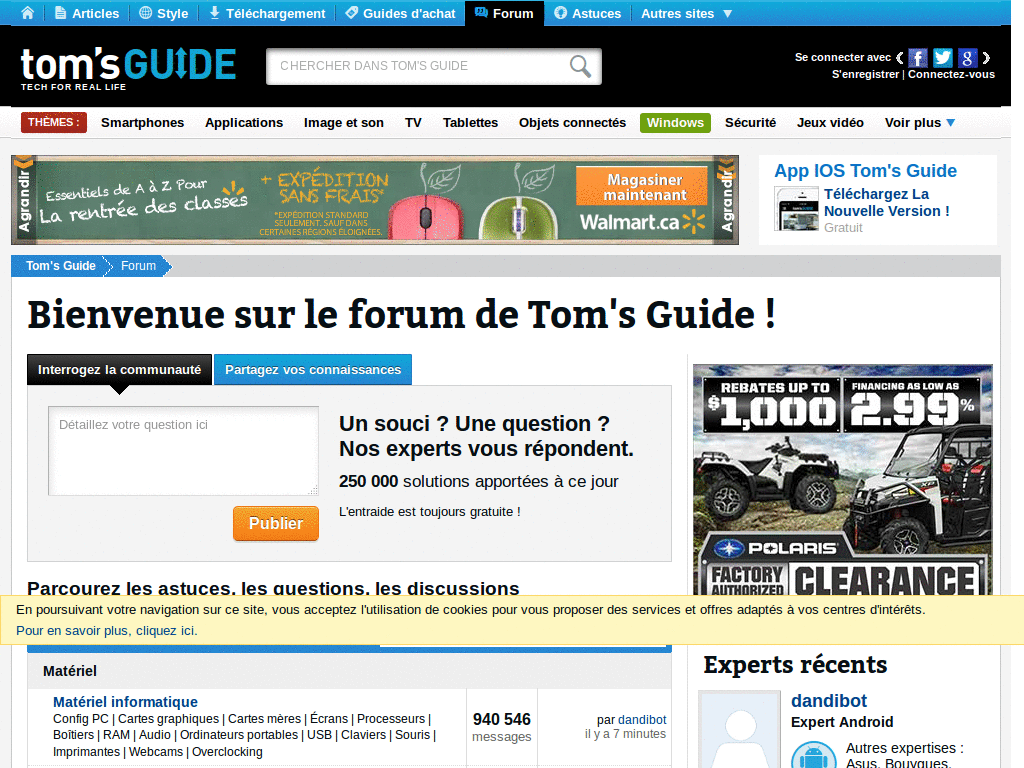
Task: Open the Claviers subforum
Action: point(364,735)
